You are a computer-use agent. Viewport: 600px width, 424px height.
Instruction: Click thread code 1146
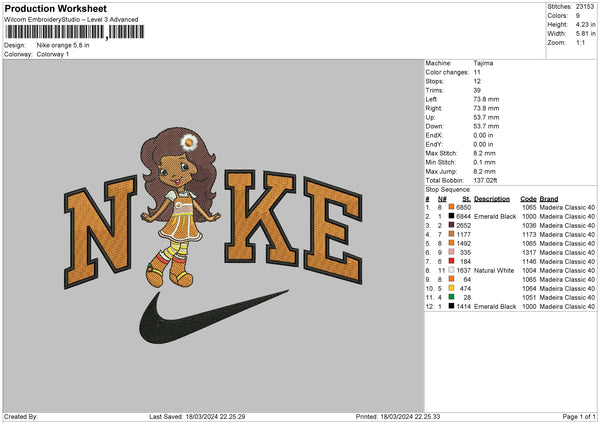pyautogui.click(x=529, y=261)
